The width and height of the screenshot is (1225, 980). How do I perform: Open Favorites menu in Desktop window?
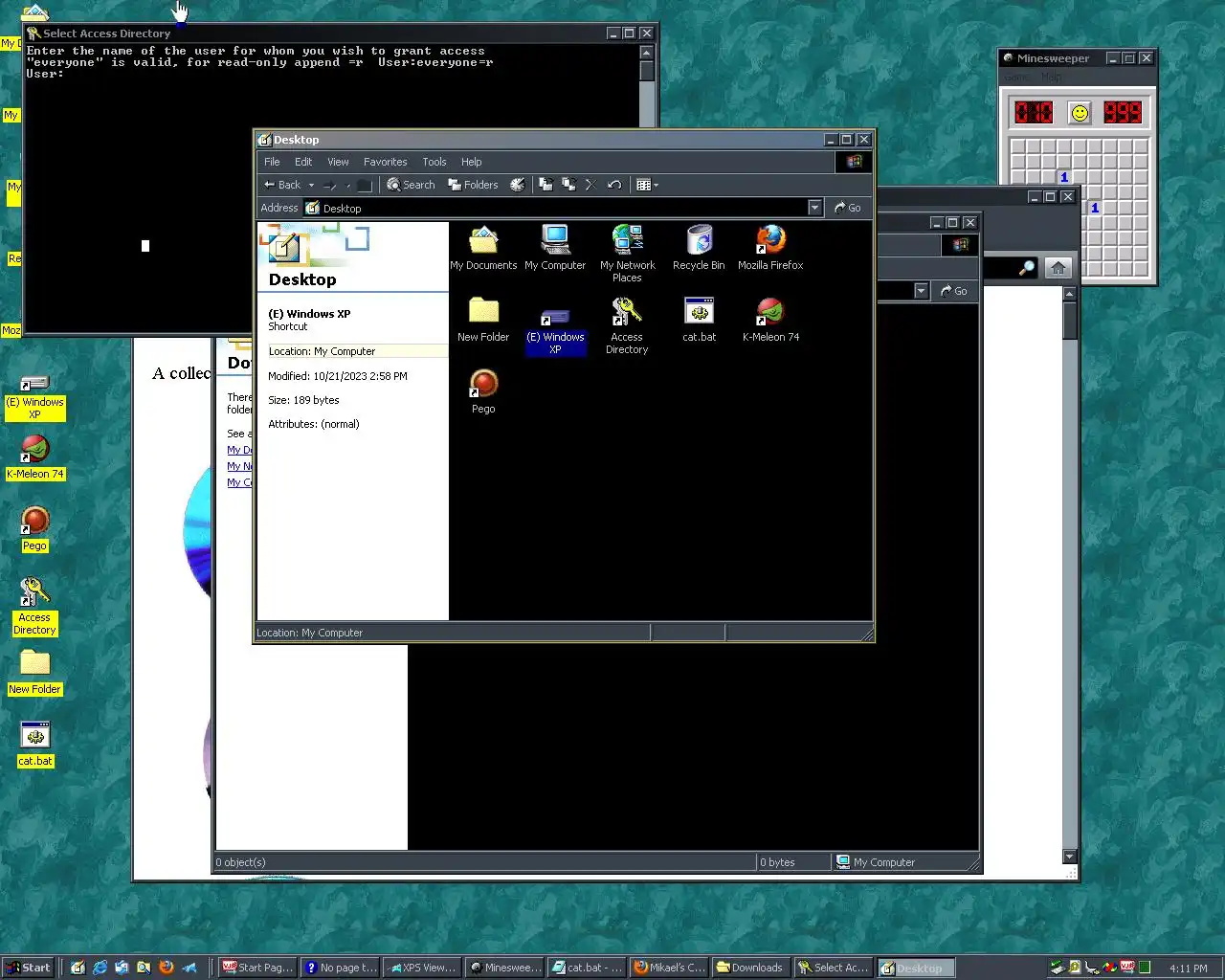click(x=385, y=162)
